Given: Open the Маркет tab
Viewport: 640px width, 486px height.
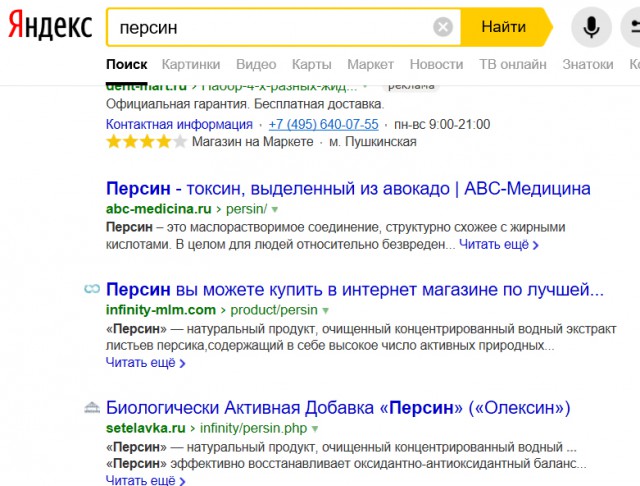Looking at the screenshot, I should click(370, 64).
